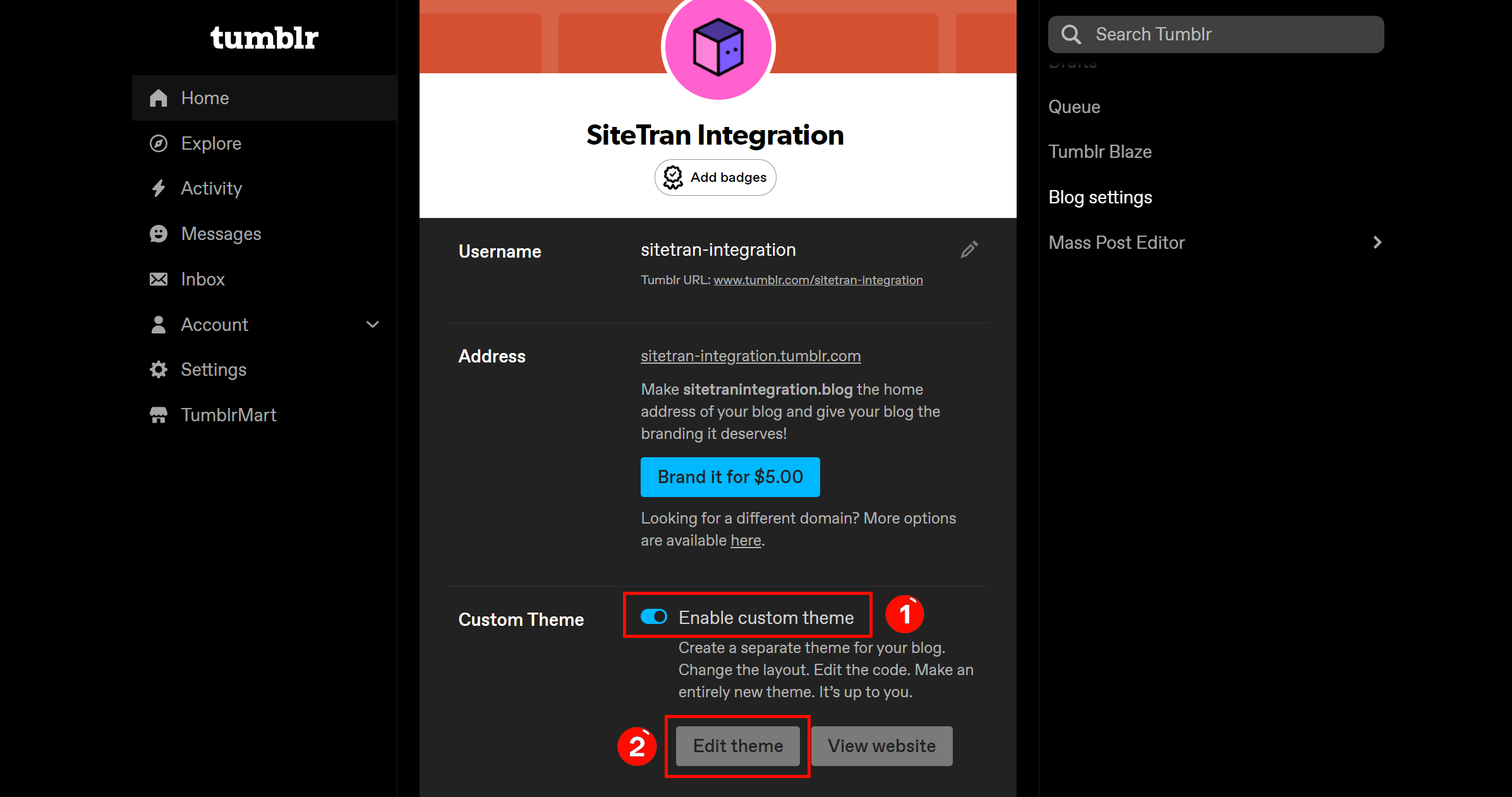This screenshot has width=1512, height=797.
Task: Click Brand it for $5.00 button
Action: click(x=730, y=477)
